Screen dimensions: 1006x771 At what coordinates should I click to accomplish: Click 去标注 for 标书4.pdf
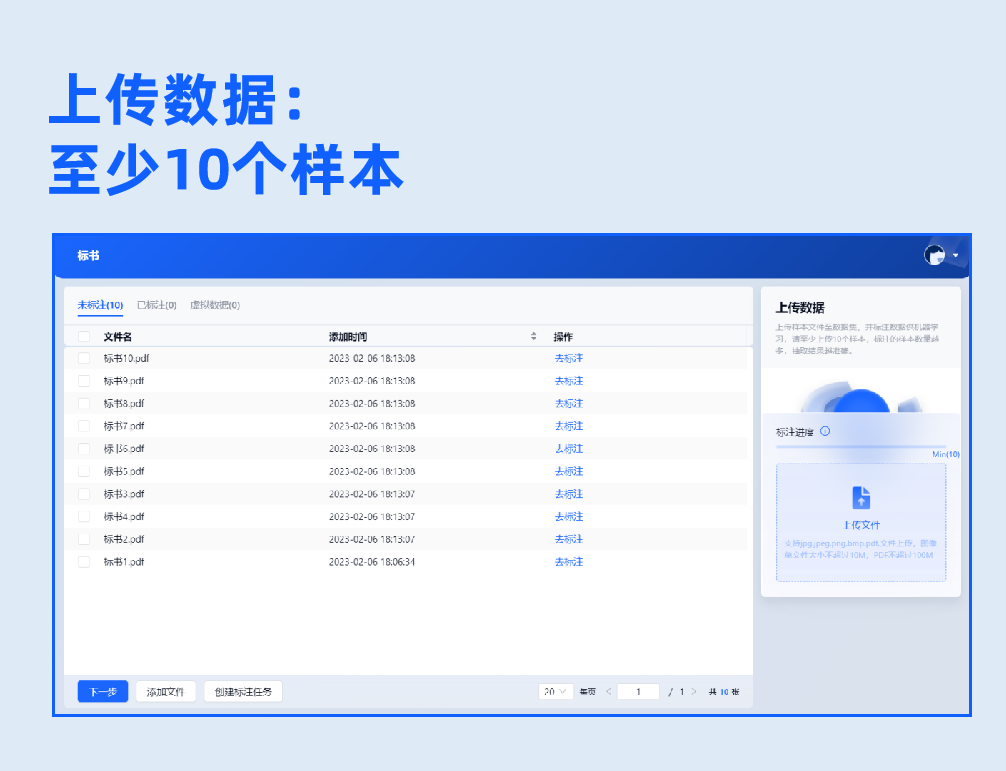(568, 516)
